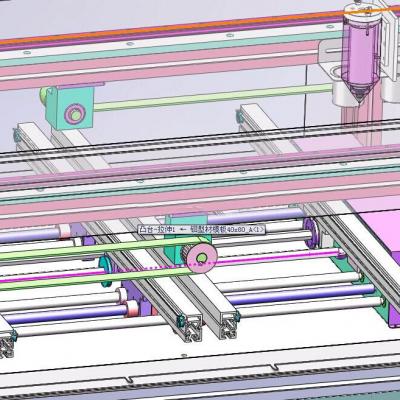Select the upper green belt strand near the pulley
Screen dimensions: 400x400
[100, 251]
